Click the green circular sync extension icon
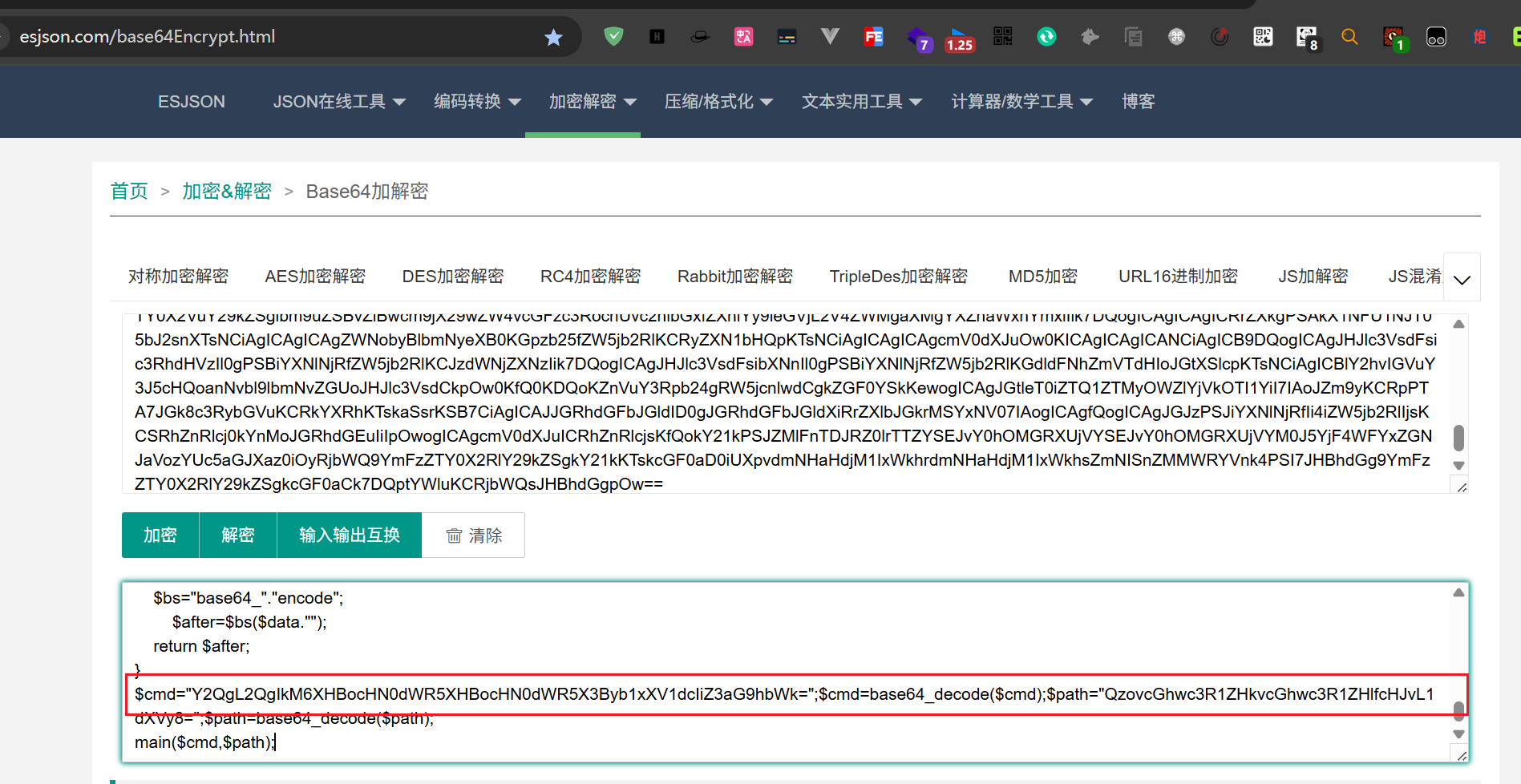 tap(1046, 36)
